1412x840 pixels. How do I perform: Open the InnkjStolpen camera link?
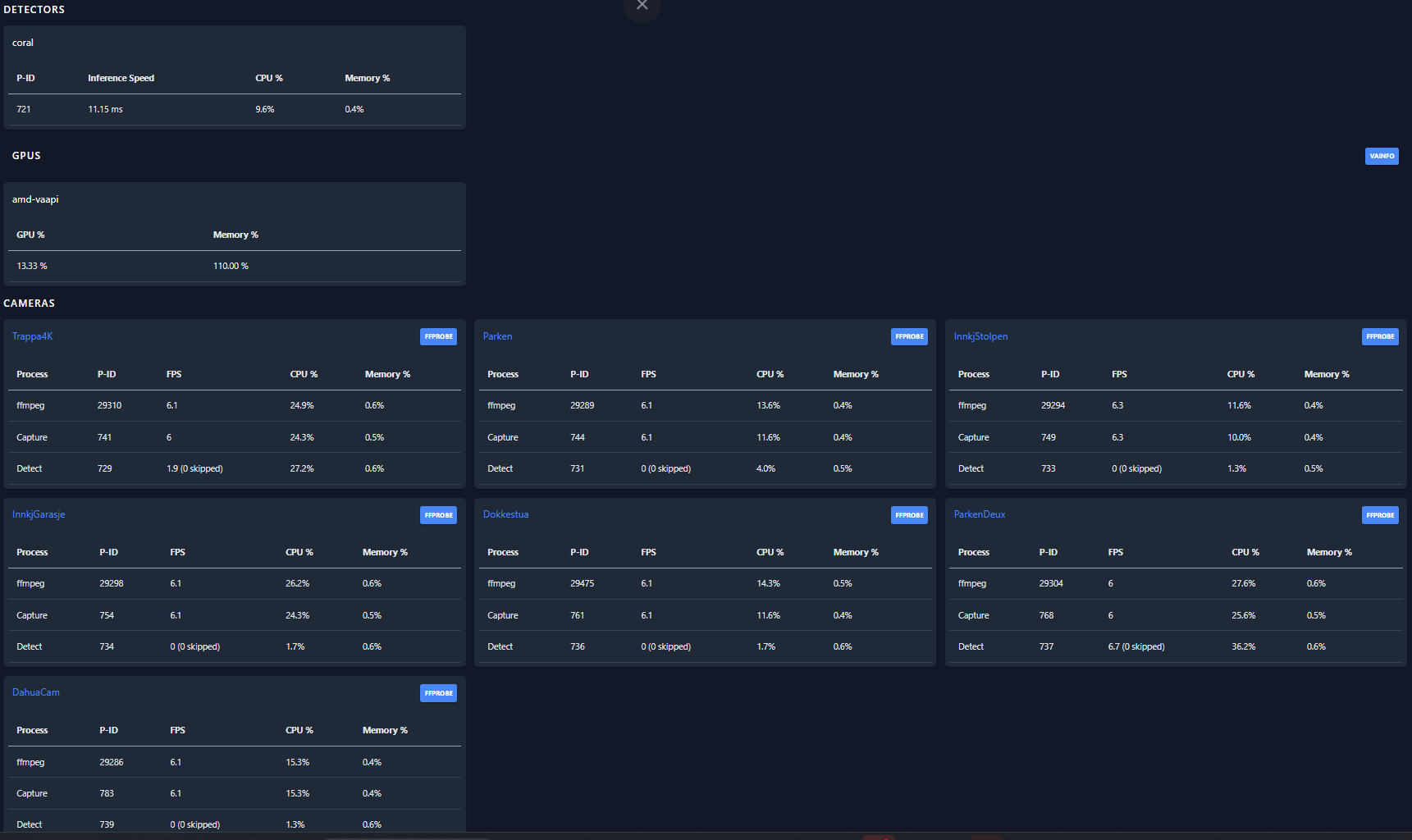click(980, 336)
